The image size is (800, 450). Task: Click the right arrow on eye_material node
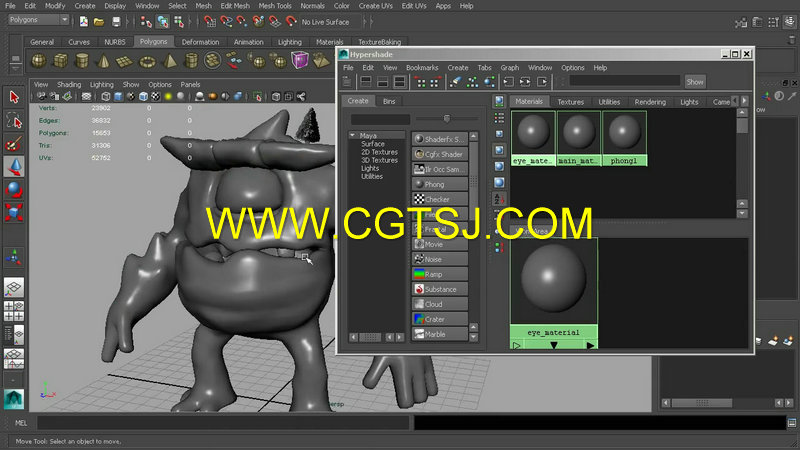[590, 345]
